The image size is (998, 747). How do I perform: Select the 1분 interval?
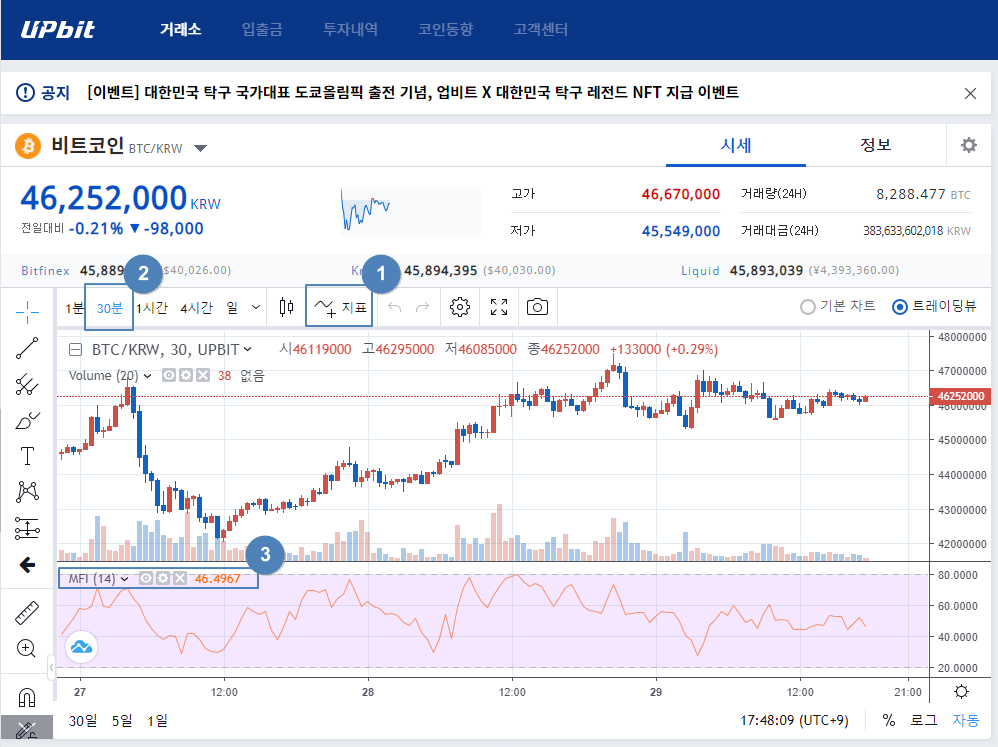coord(74,308)
